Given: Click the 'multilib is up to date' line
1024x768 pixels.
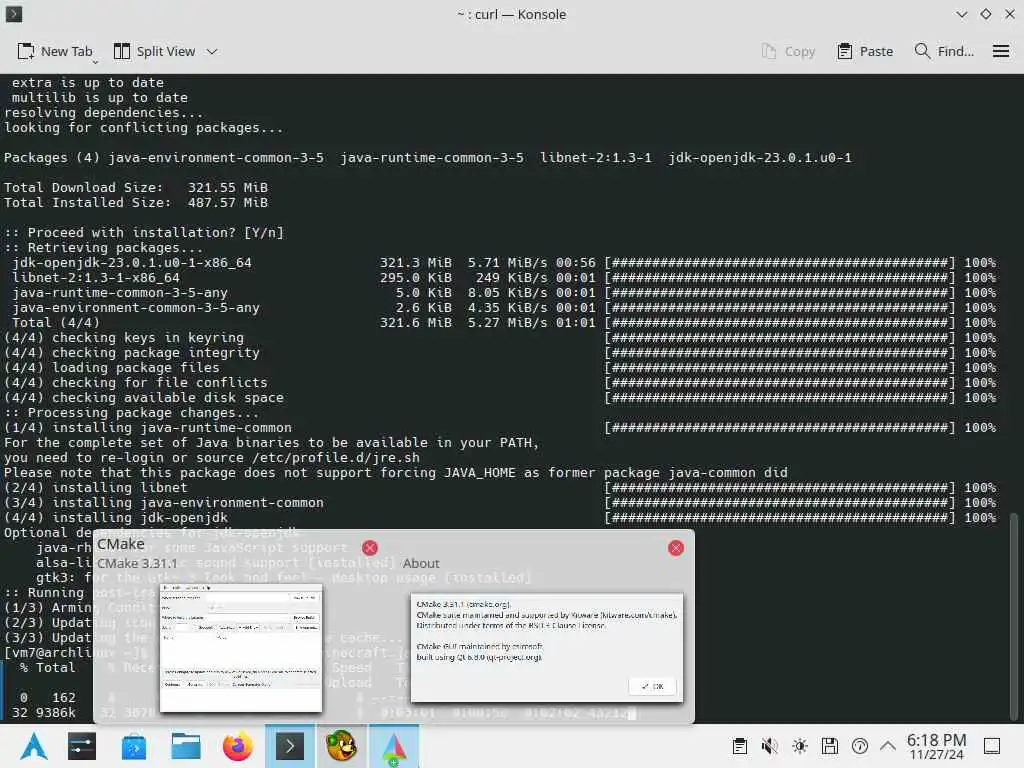Looking at the screenshot, I should (x=99, y=97).
